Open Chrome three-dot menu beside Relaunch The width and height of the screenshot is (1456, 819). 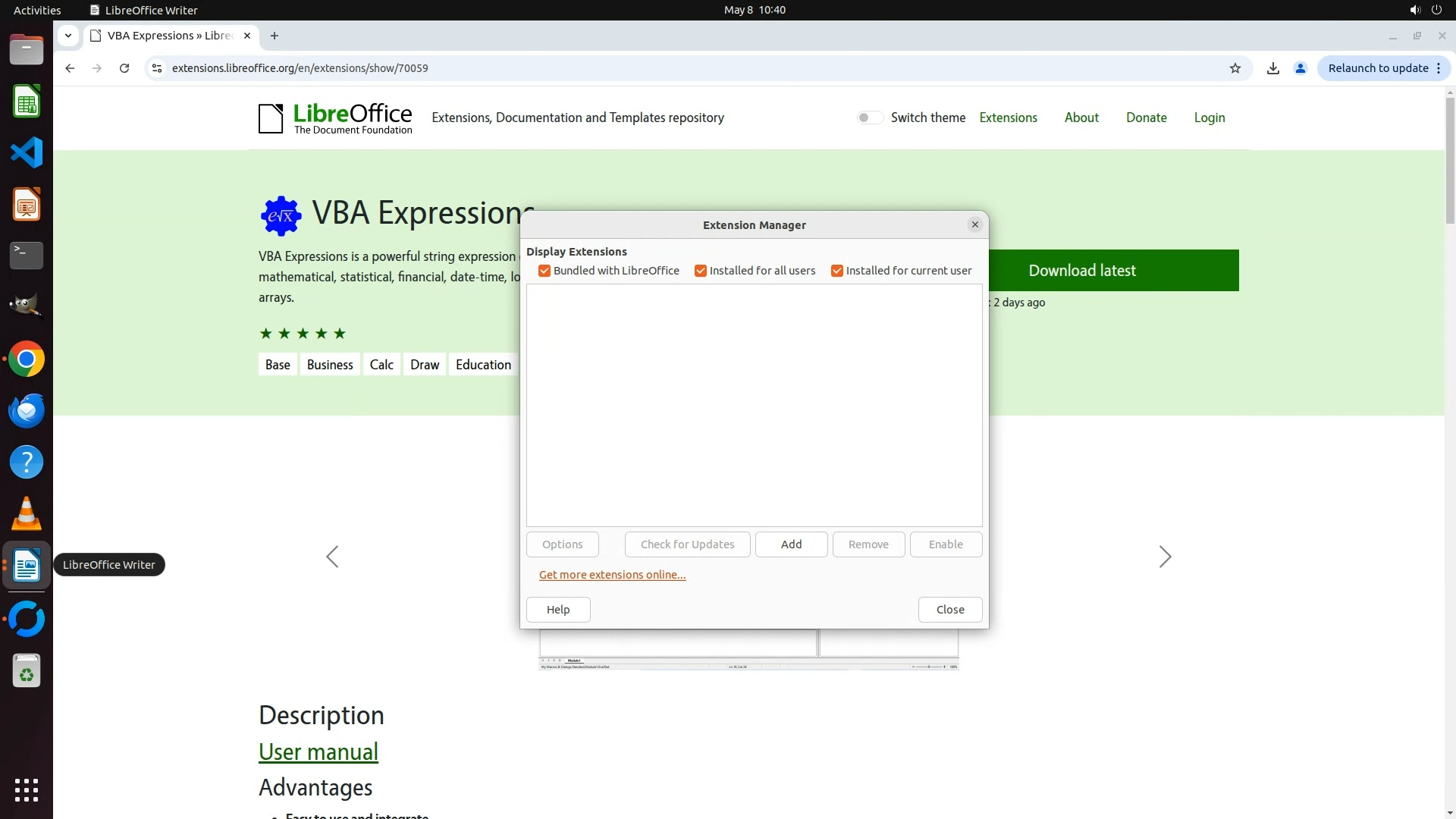1439,68
